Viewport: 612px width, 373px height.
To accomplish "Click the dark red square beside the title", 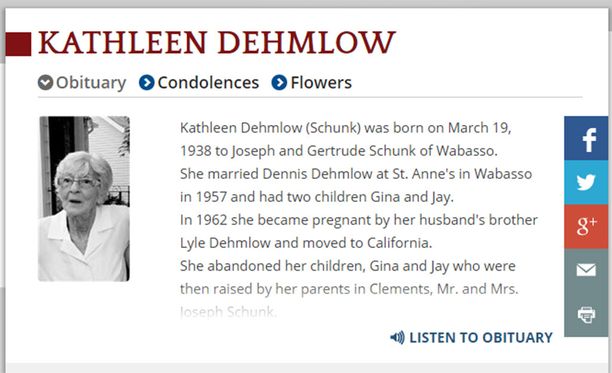I will [18, 44].
